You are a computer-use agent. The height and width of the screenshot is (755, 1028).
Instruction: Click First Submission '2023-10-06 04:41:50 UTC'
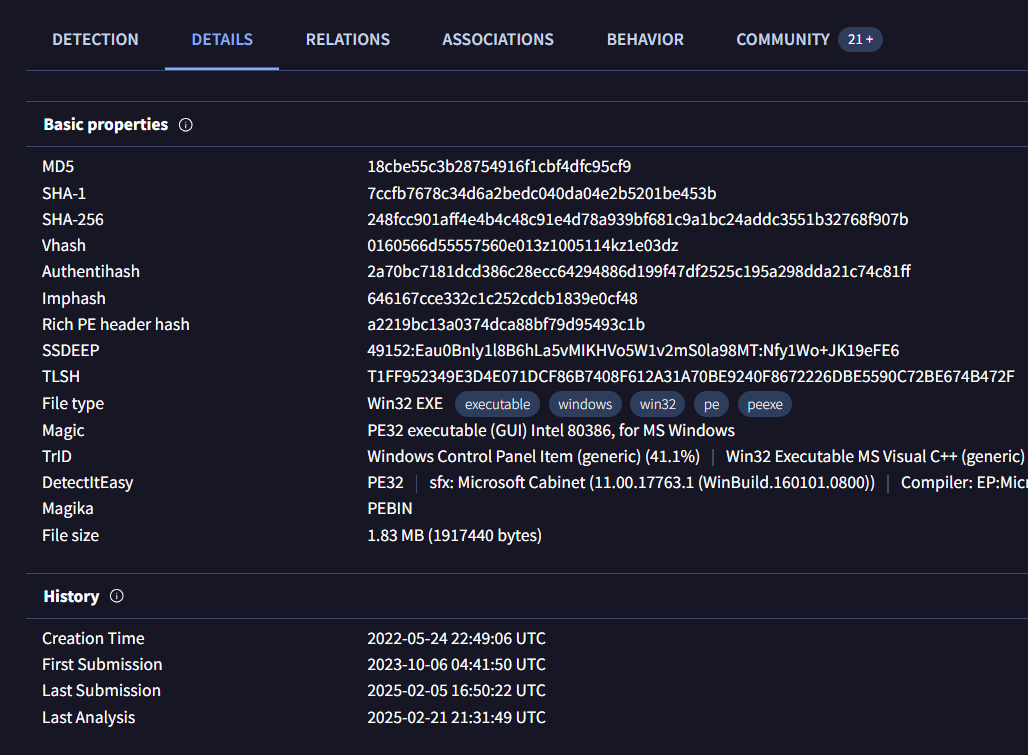click(456, 665)
